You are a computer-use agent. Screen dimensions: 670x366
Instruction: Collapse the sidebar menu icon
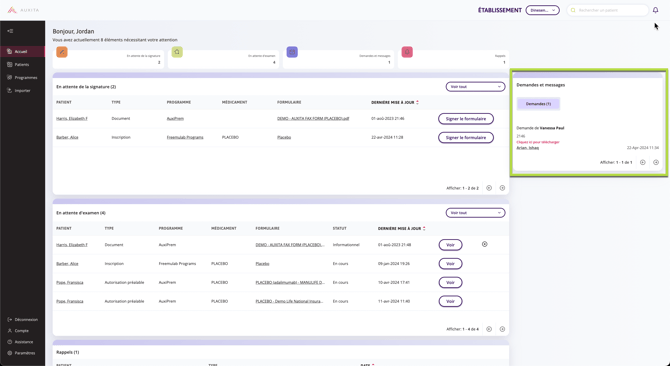(10, 31)
